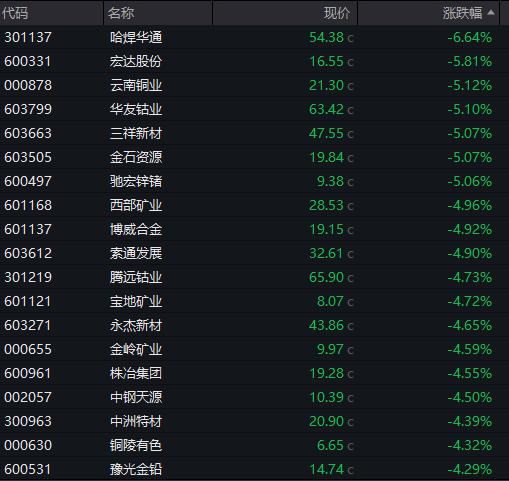The width and height of the screenshot is (509, 481).
Task: Open the 金石资源 stock name
Action: pyautogui.click(x=136, y=157)
